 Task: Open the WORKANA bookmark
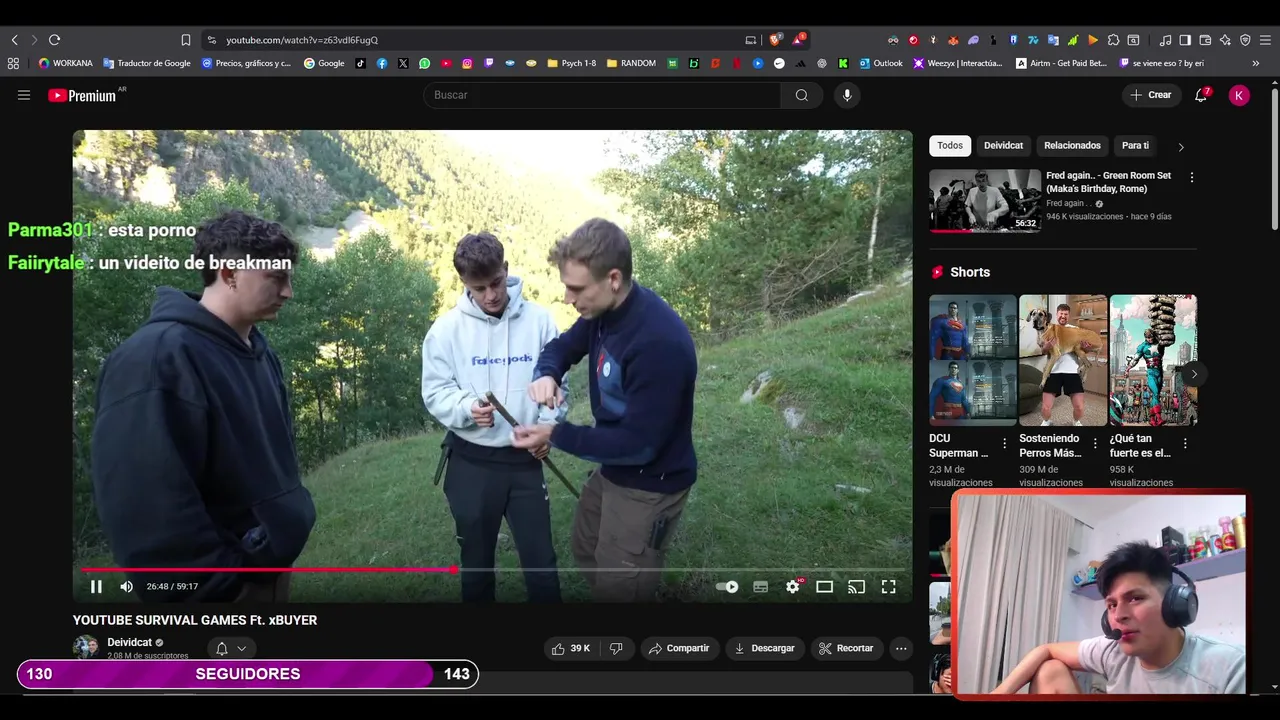[x=65, y=63]
